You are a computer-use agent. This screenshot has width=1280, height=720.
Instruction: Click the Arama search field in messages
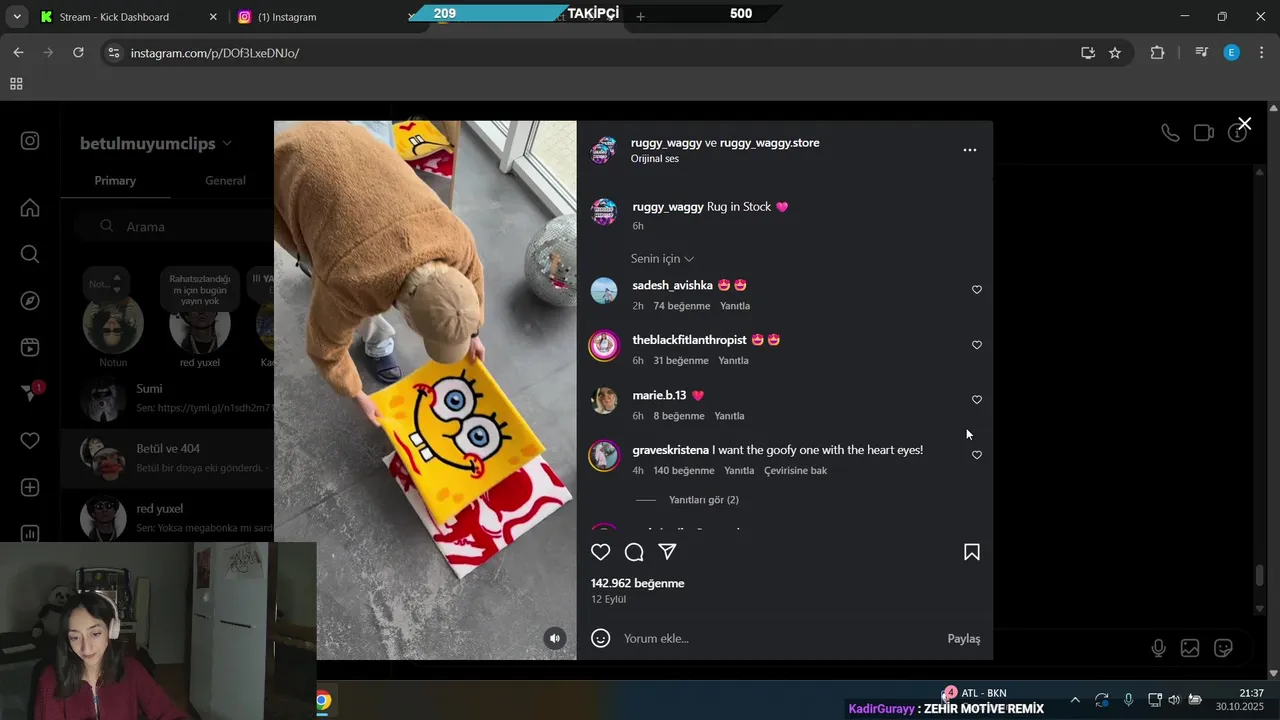point(175,227)
